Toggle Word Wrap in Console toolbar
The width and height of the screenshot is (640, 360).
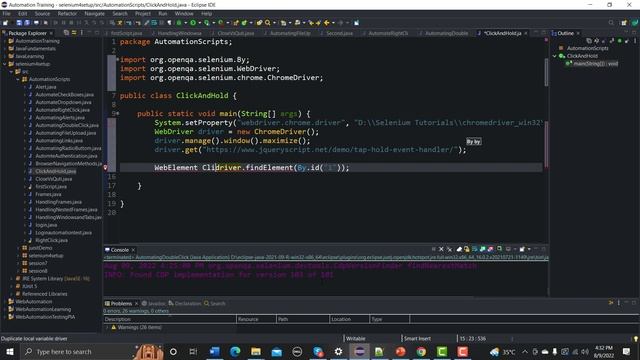click(475, 249)
